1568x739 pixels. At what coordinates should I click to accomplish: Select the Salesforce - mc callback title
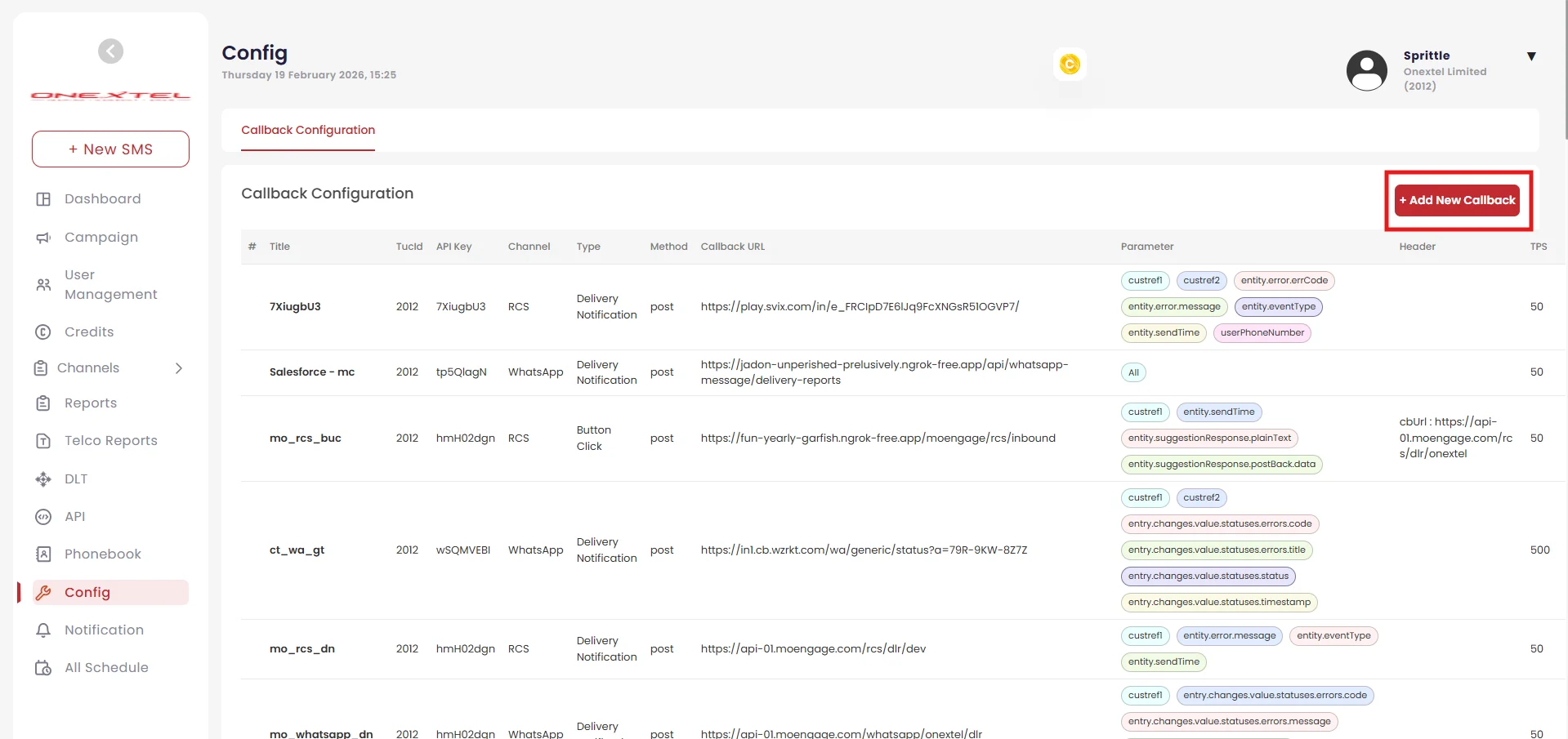(312, 372)
